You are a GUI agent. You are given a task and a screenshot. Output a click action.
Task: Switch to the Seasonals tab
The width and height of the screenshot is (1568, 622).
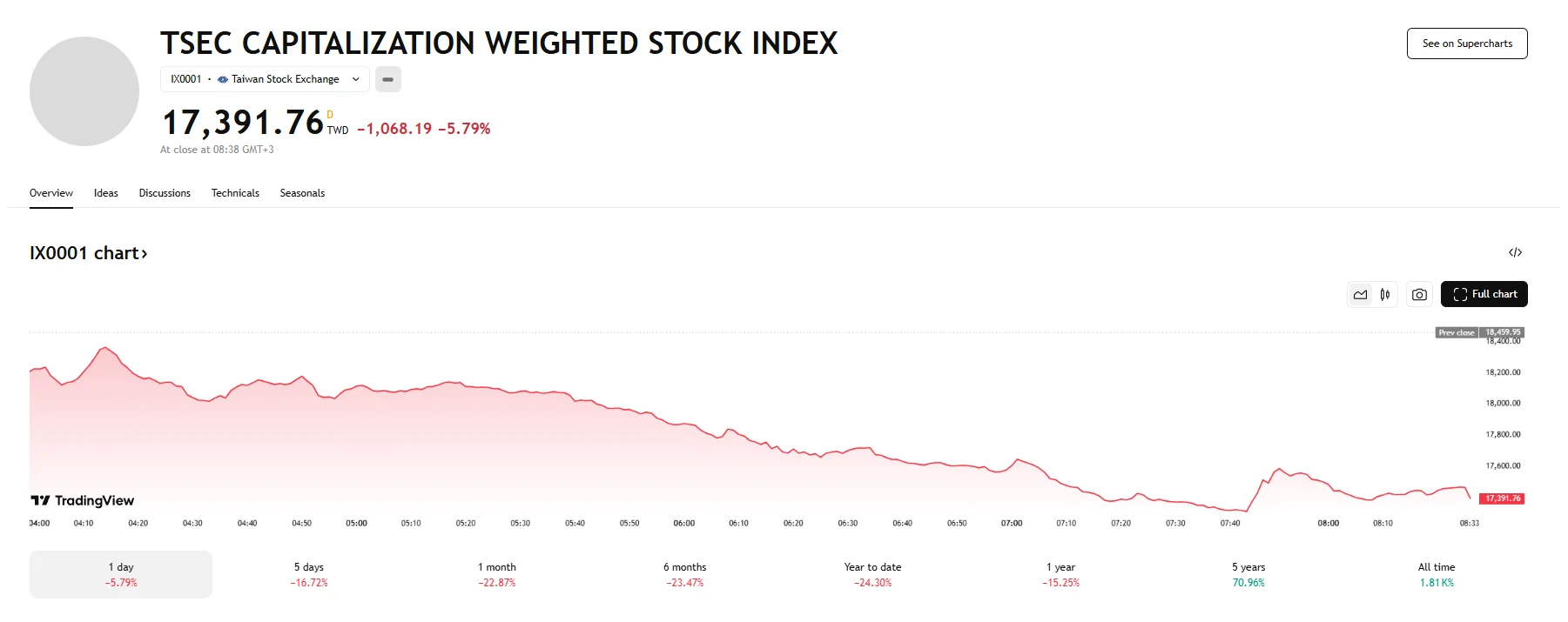[x=302, y=193]
